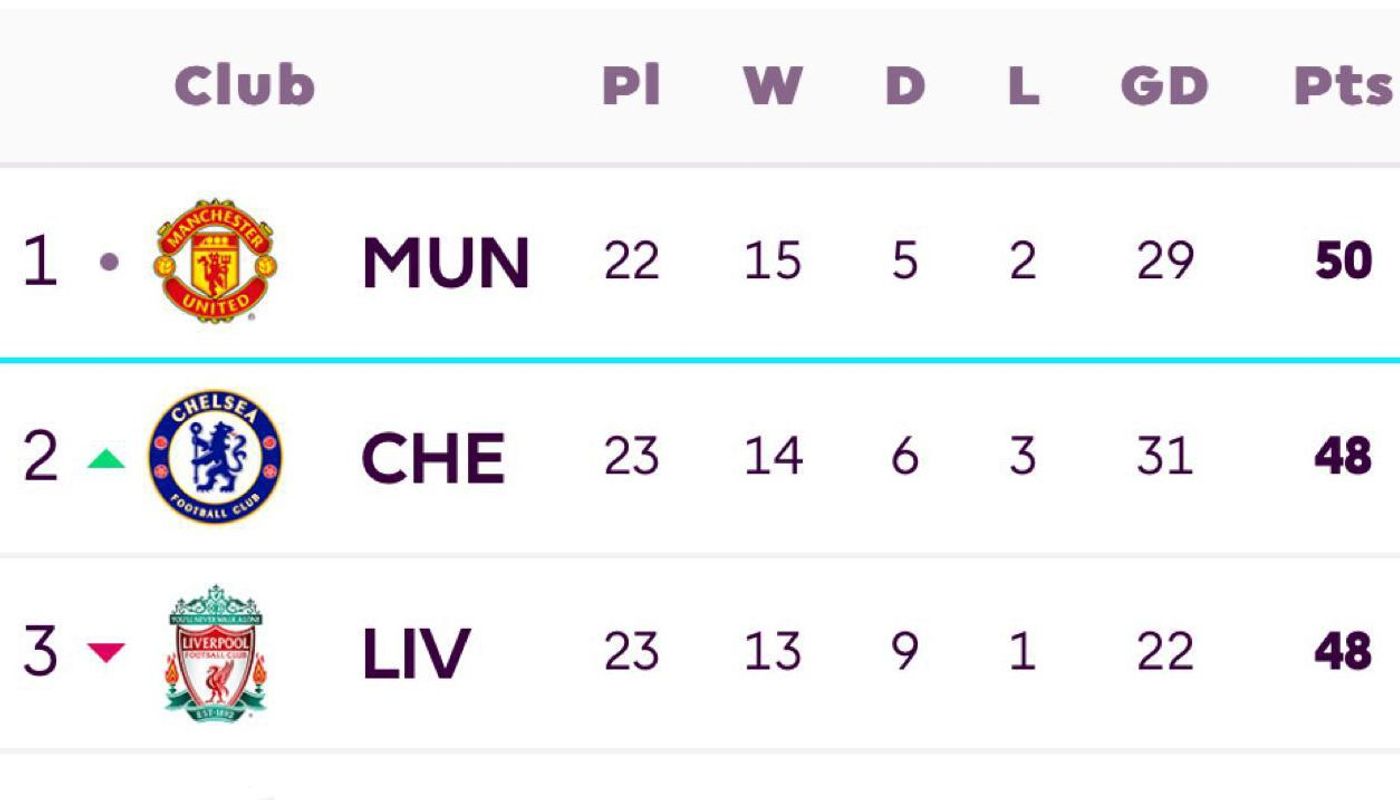Screen dimensions: 1400x800
Task: Sort table by the Pts column header
Action: click(1343, 86)
